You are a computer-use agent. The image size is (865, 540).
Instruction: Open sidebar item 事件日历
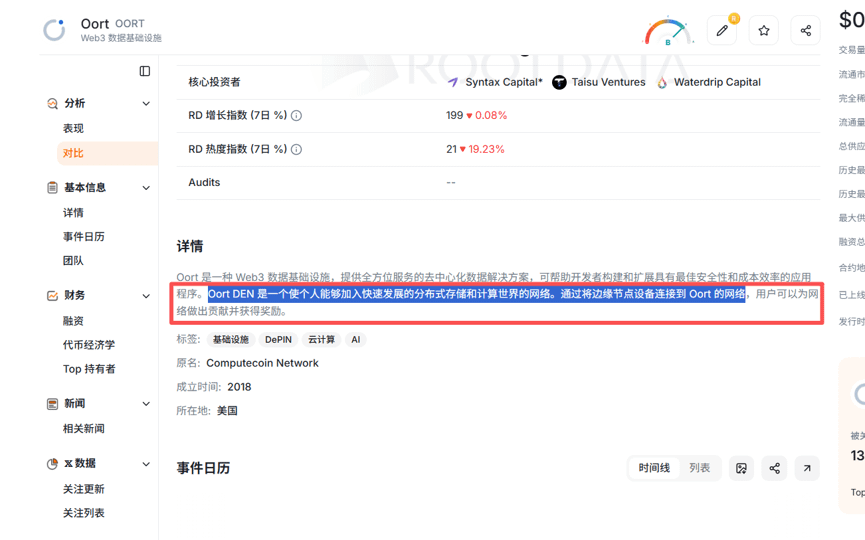click(84, 237)
